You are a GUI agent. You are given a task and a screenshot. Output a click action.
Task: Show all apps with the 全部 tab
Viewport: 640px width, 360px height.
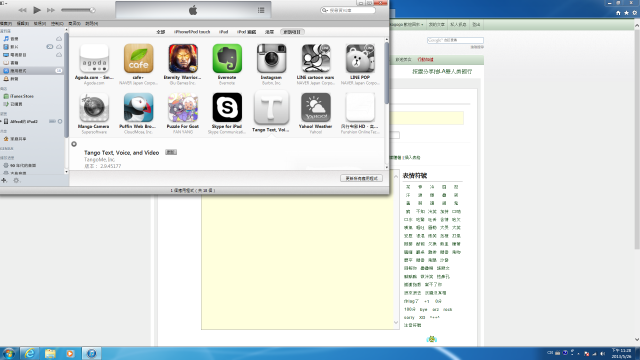161,32
